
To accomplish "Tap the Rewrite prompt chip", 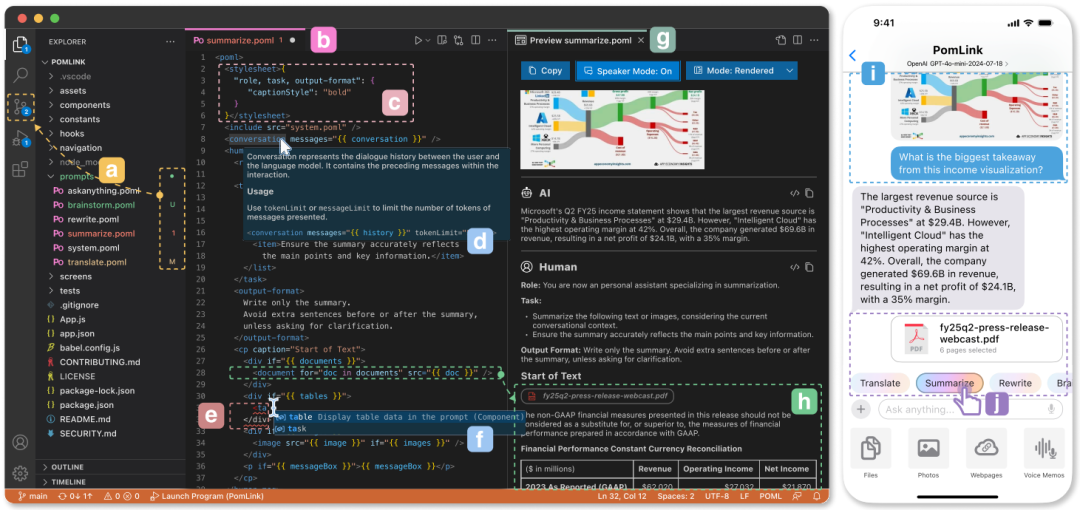I will (x=1015, y=383).
